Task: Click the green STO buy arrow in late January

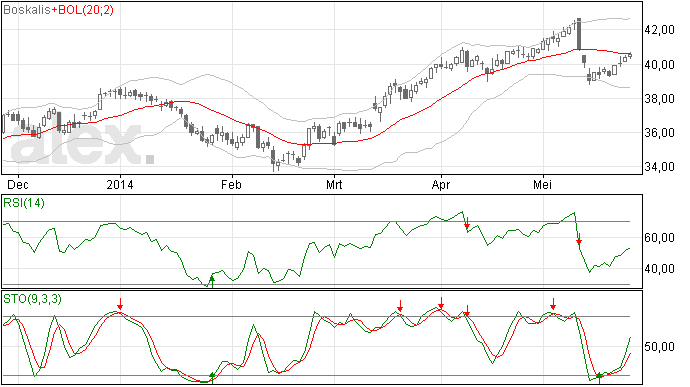Action: (212, 378)
